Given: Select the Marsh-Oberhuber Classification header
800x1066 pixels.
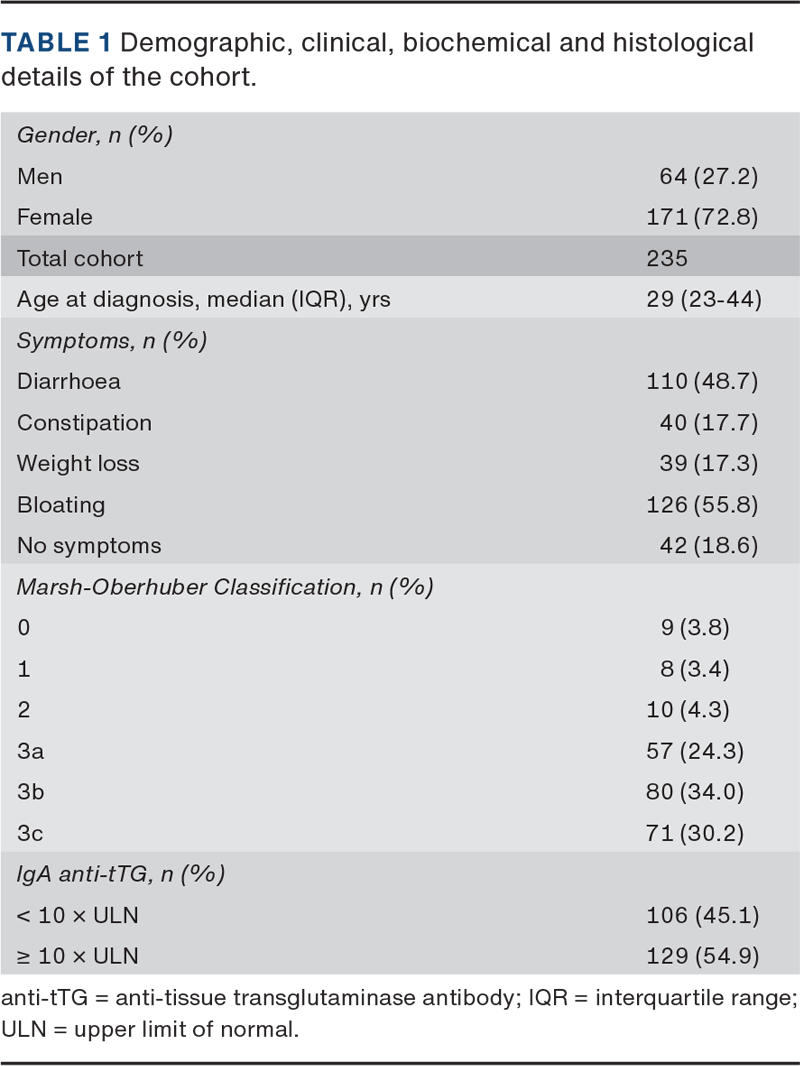Looking at the screenshot, I should [x=225, y=587].
